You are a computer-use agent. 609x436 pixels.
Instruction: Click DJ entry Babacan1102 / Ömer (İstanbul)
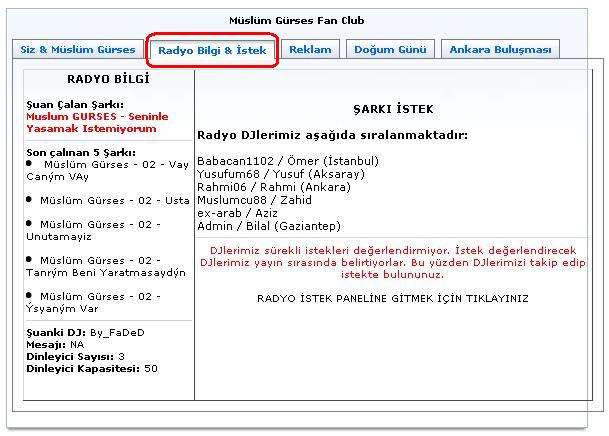click(288, 161)
